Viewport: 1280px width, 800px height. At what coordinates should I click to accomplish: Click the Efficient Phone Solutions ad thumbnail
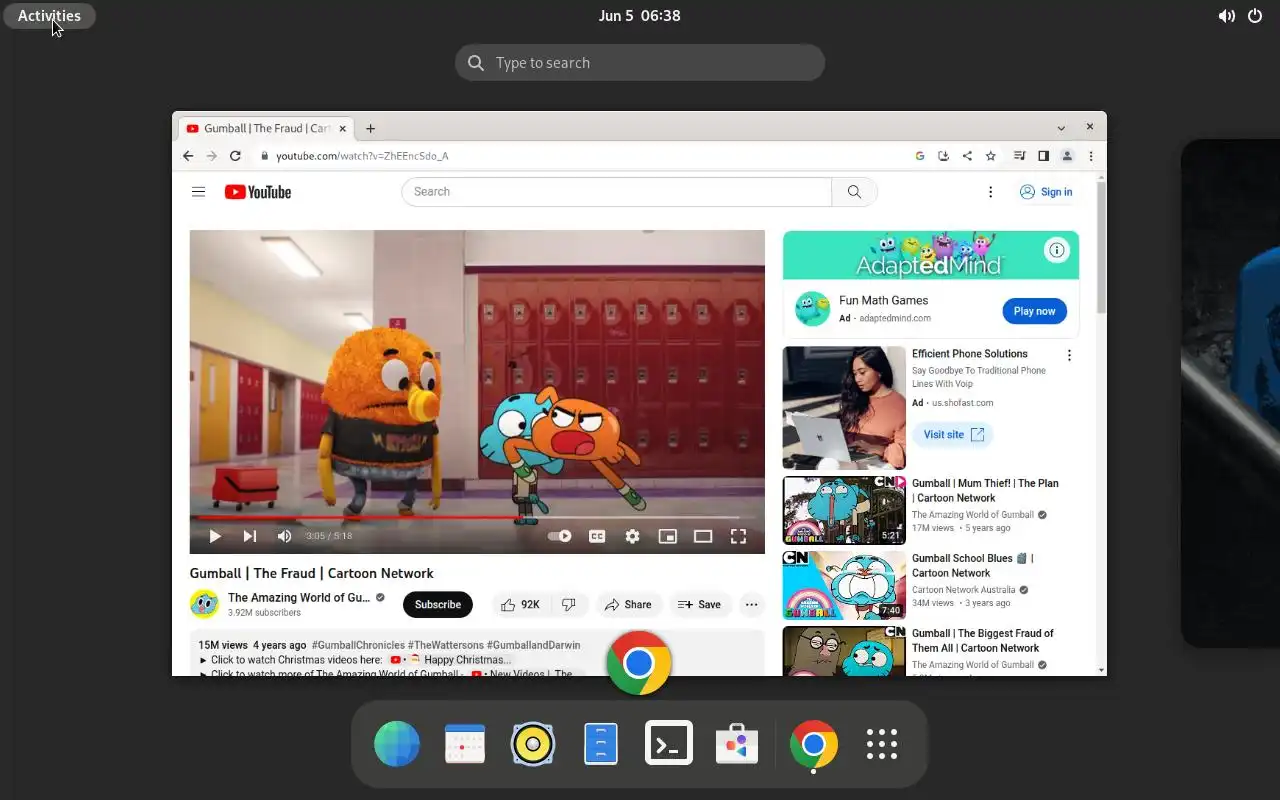click(844, 408)
